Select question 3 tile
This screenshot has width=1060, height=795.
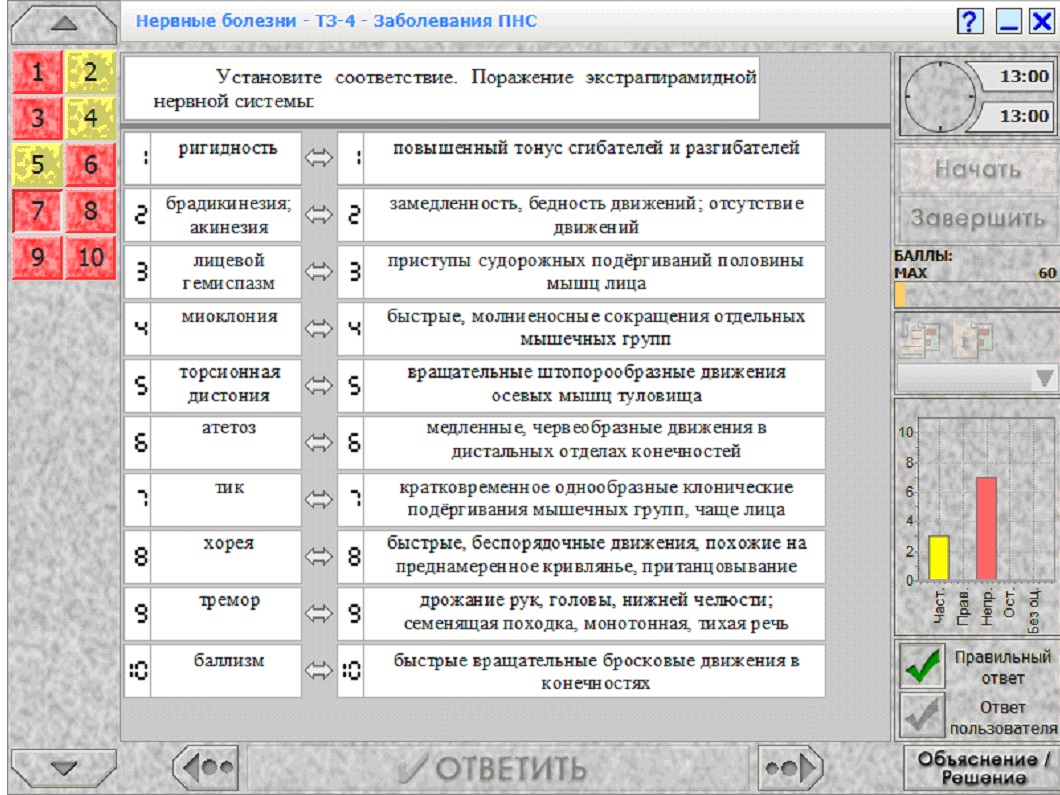tap(37, 118)
